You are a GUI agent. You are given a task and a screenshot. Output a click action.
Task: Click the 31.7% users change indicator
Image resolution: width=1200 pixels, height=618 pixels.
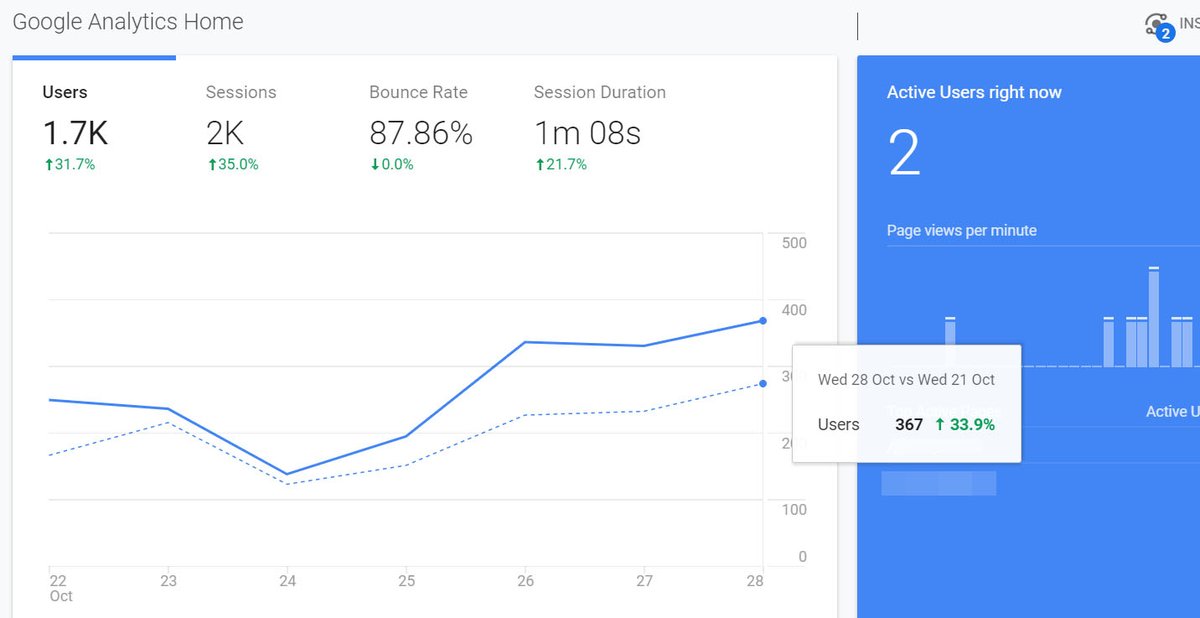(69, 165)
